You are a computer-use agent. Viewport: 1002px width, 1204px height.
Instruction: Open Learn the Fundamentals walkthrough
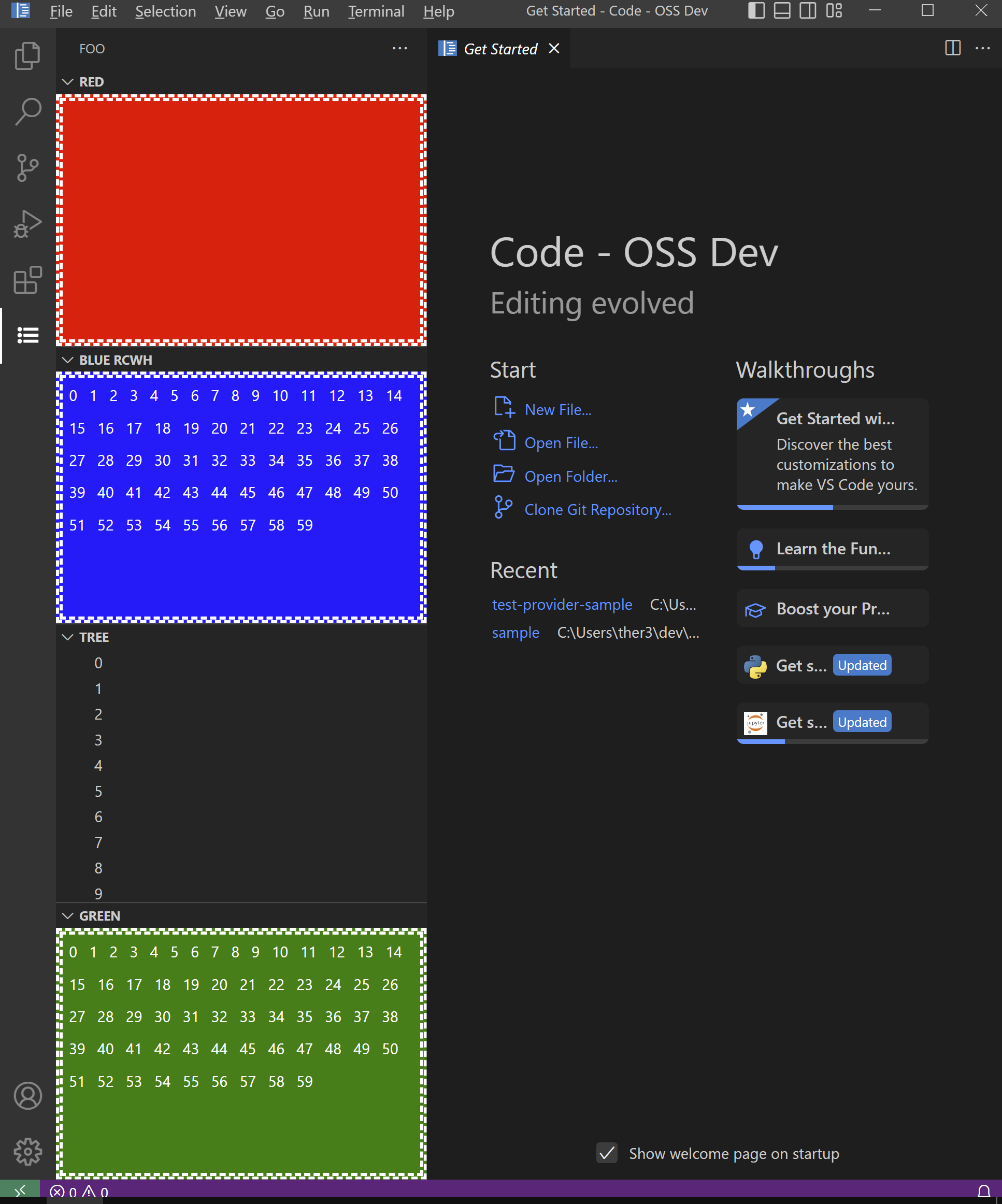click(833, 549)
